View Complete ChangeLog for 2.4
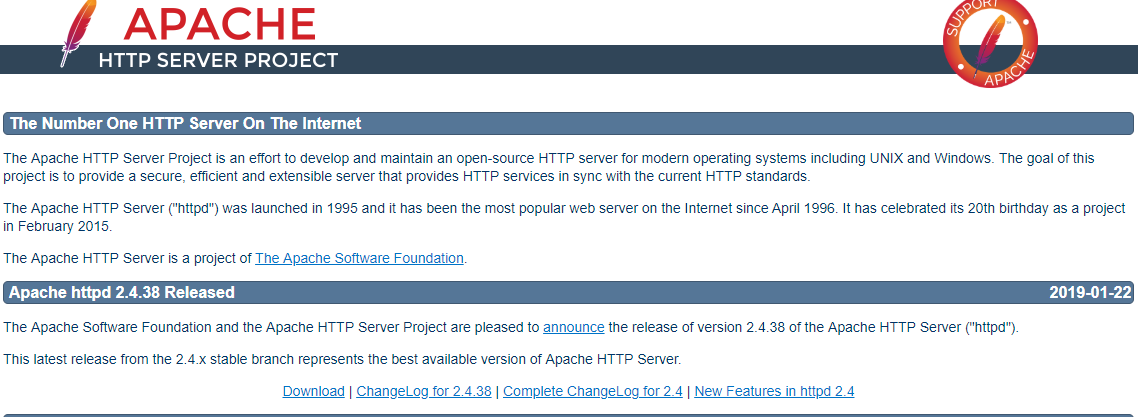The height and width of the screenshot is (417, 1143). (592, 391)
